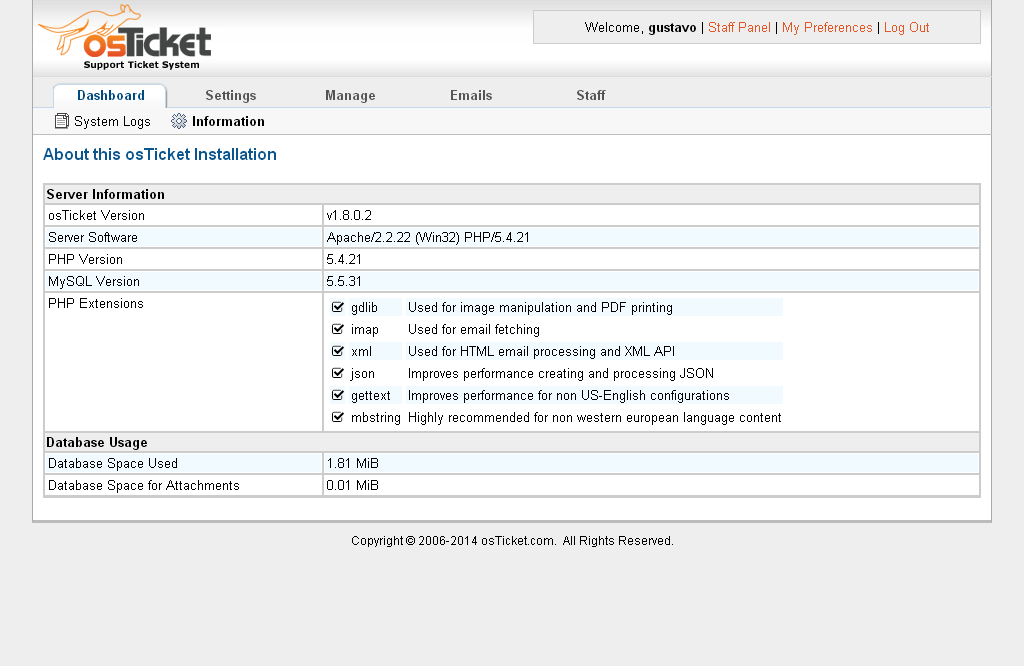Click the Log Out link
The width and height of the screenshot is (1024, 666).
click(x=906, y=27)
